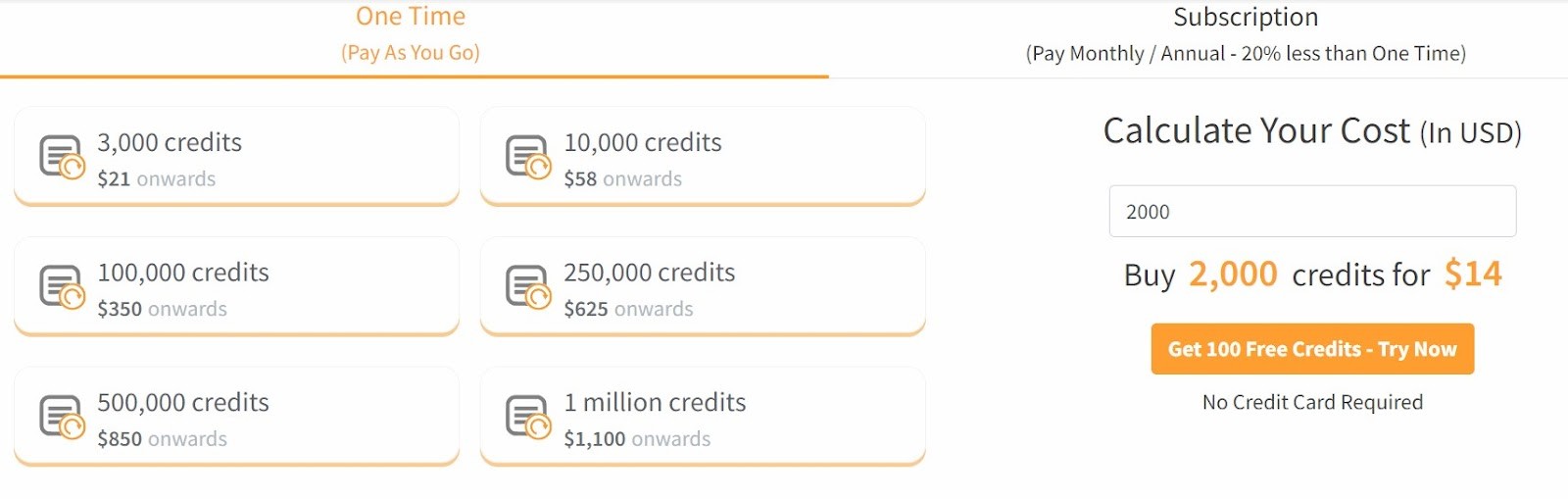This screenshot has width=1568, height=499.
Task: Focus the credits amount input showing 2000
Action: click(x=1312, y=212)
